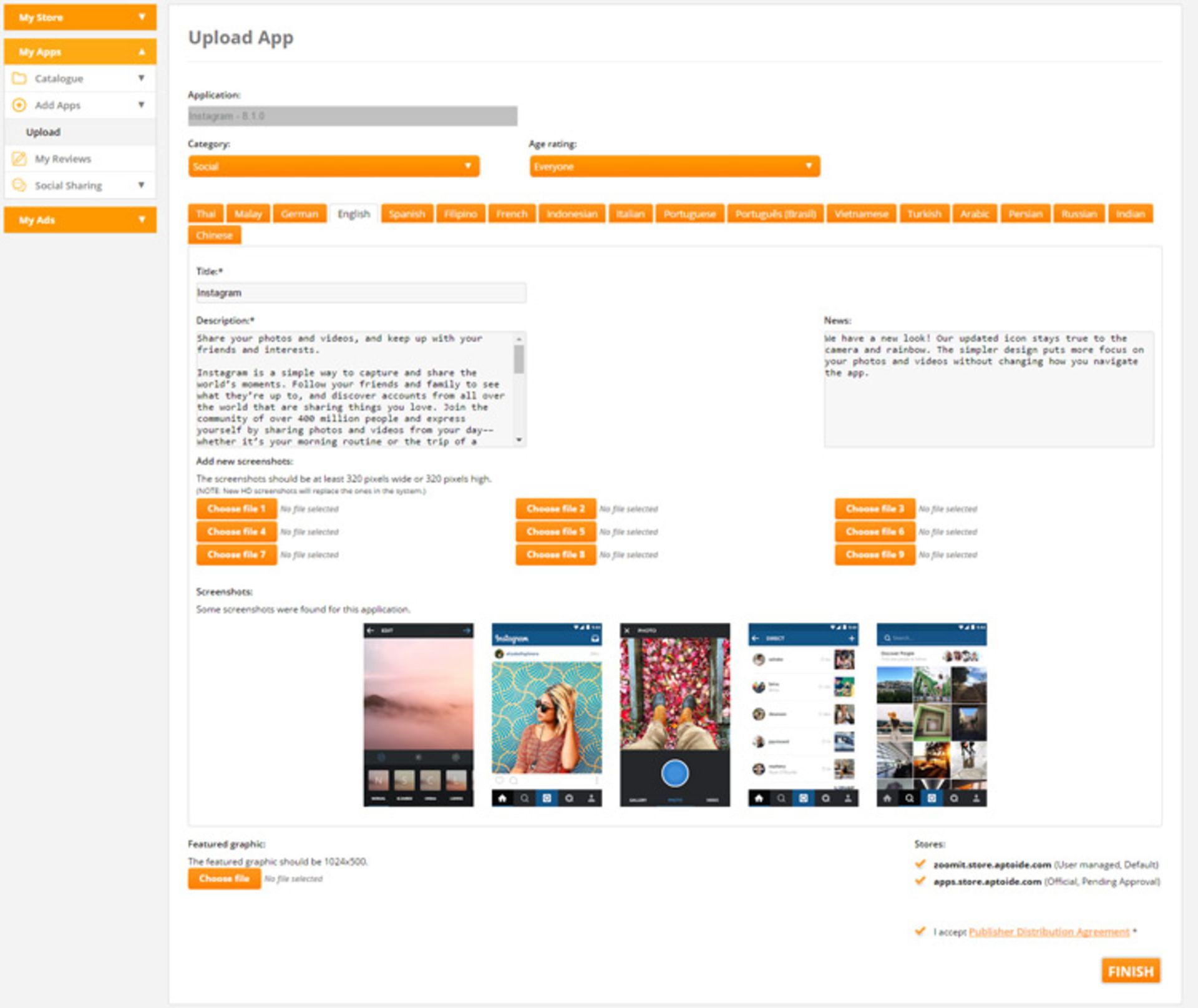Image resolution: width=1198 pixels, height=1008 pixels.
Task: Click the Catalogue folder icon
Action: (x=19, y=79)
